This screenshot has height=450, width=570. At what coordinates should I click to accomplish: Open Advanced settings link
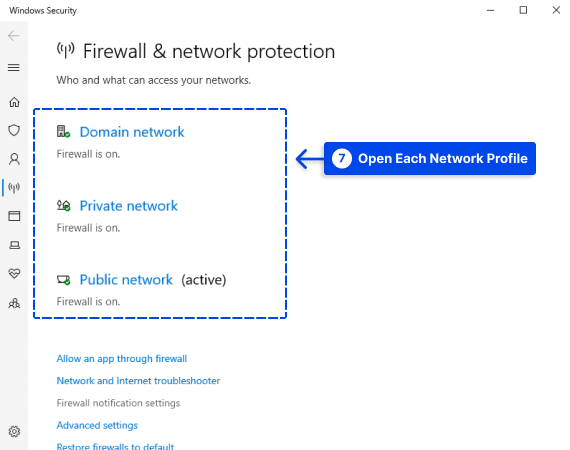97,425
